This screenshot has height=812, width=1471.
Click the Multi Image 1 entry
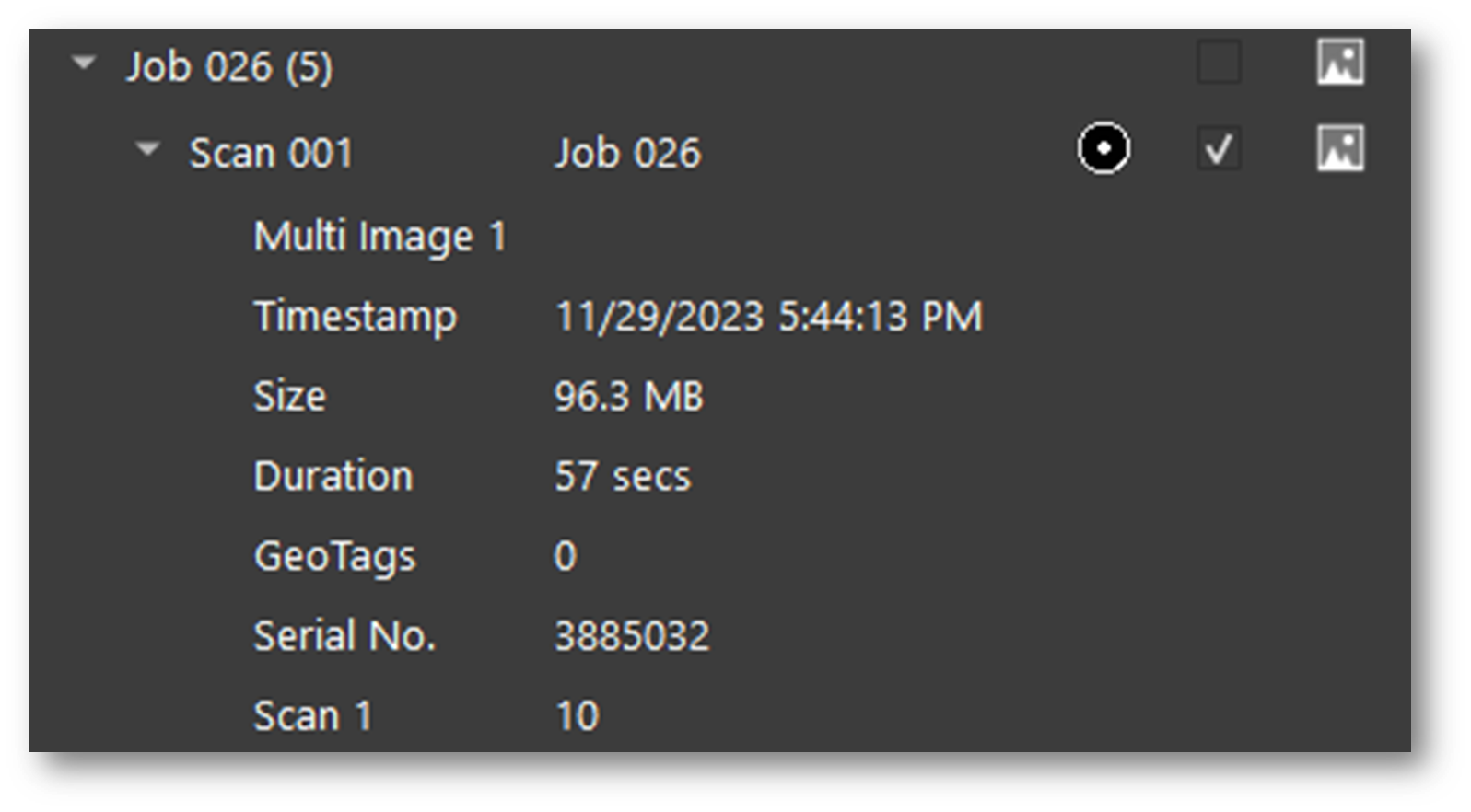coord(379,237)
